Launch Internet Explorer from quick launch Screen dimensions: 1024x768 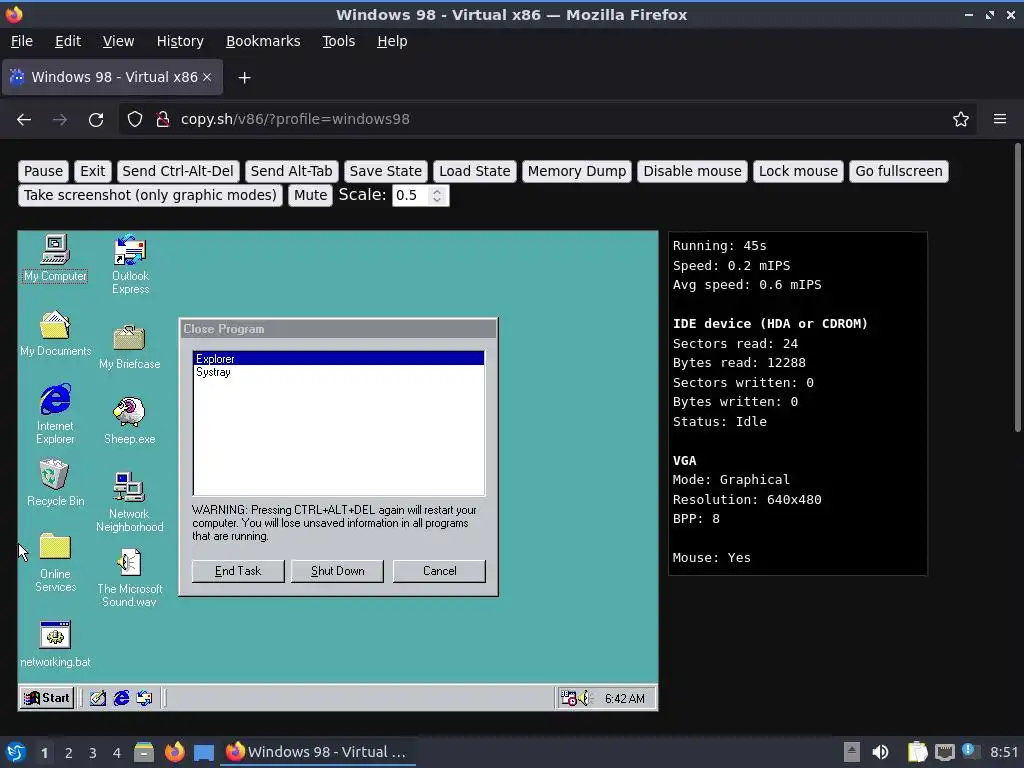121,698
